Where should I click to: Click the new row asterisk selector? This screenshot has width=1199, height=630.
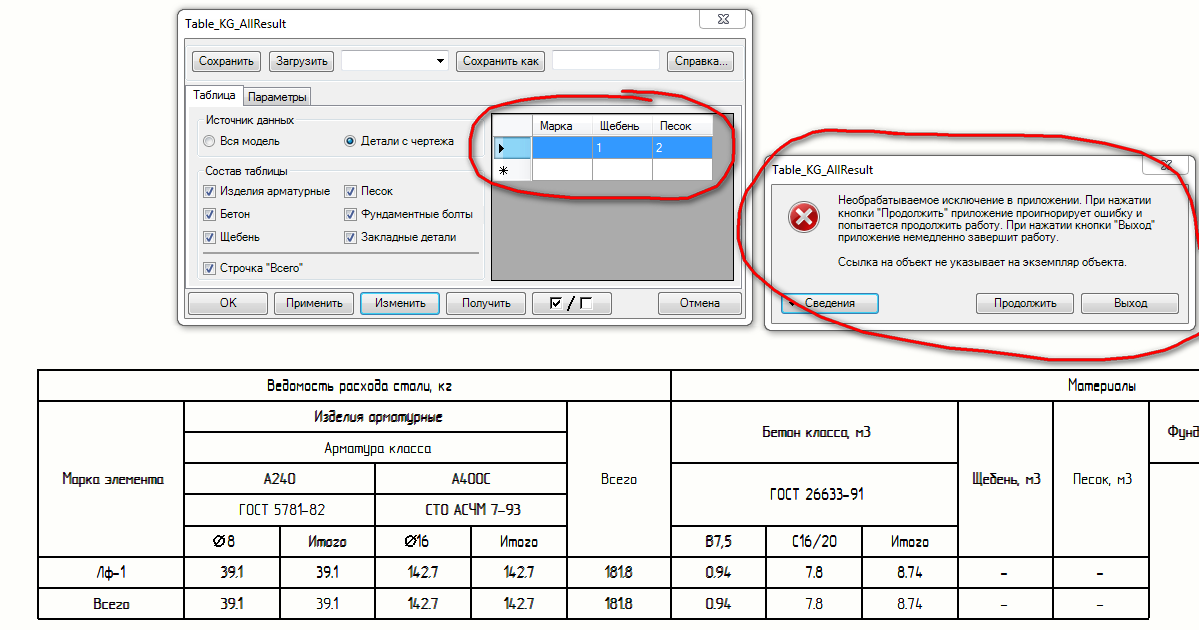pos(512,170)
